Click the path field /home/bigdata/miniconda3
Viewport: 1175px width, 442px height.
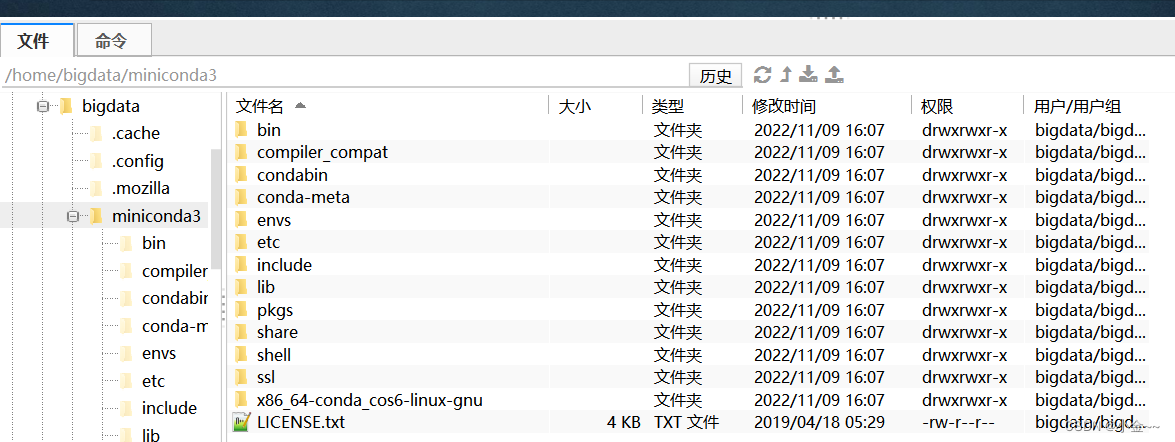point(345,76)
